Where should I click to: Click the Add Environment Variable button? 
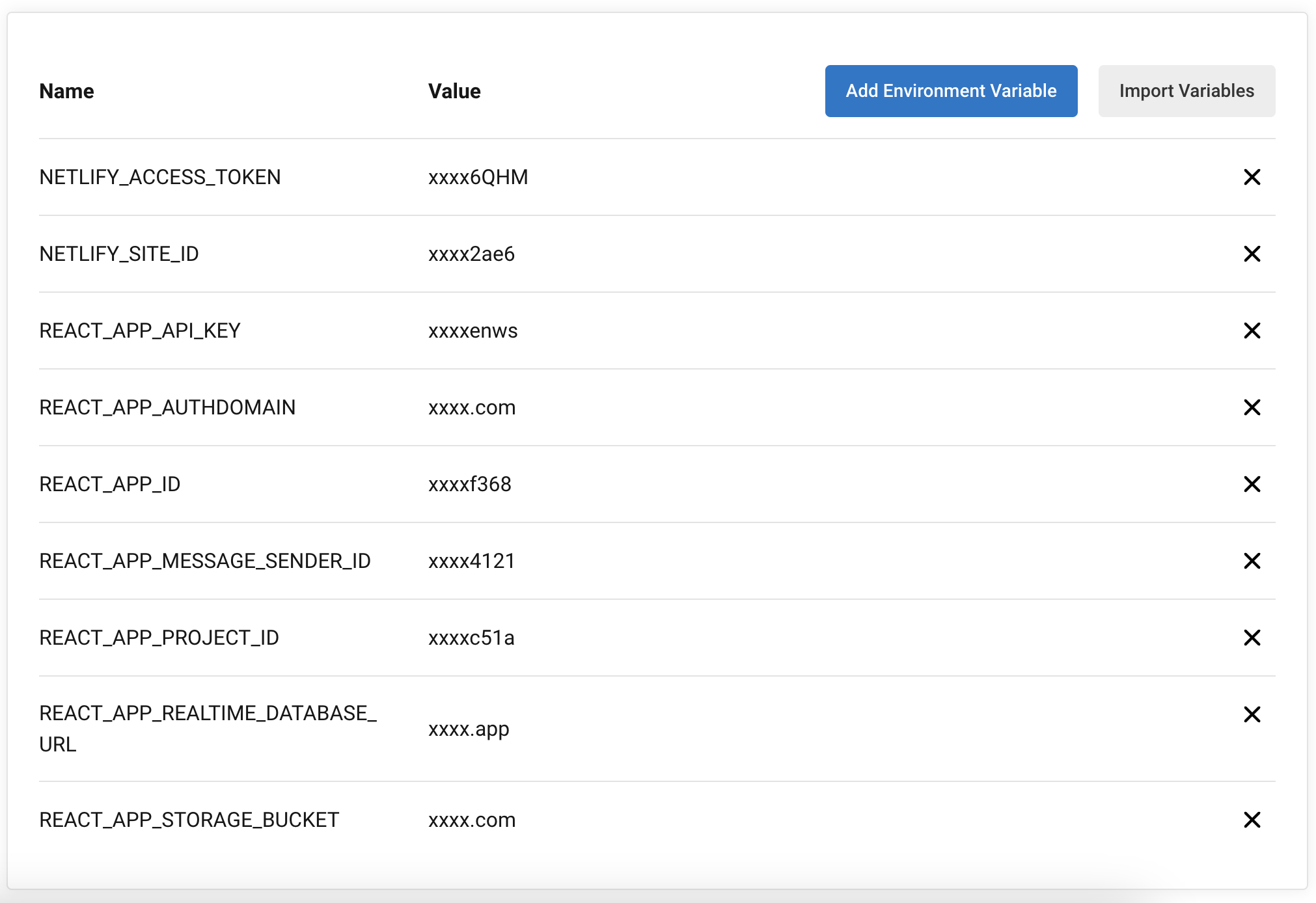click(x=951, y=91)
